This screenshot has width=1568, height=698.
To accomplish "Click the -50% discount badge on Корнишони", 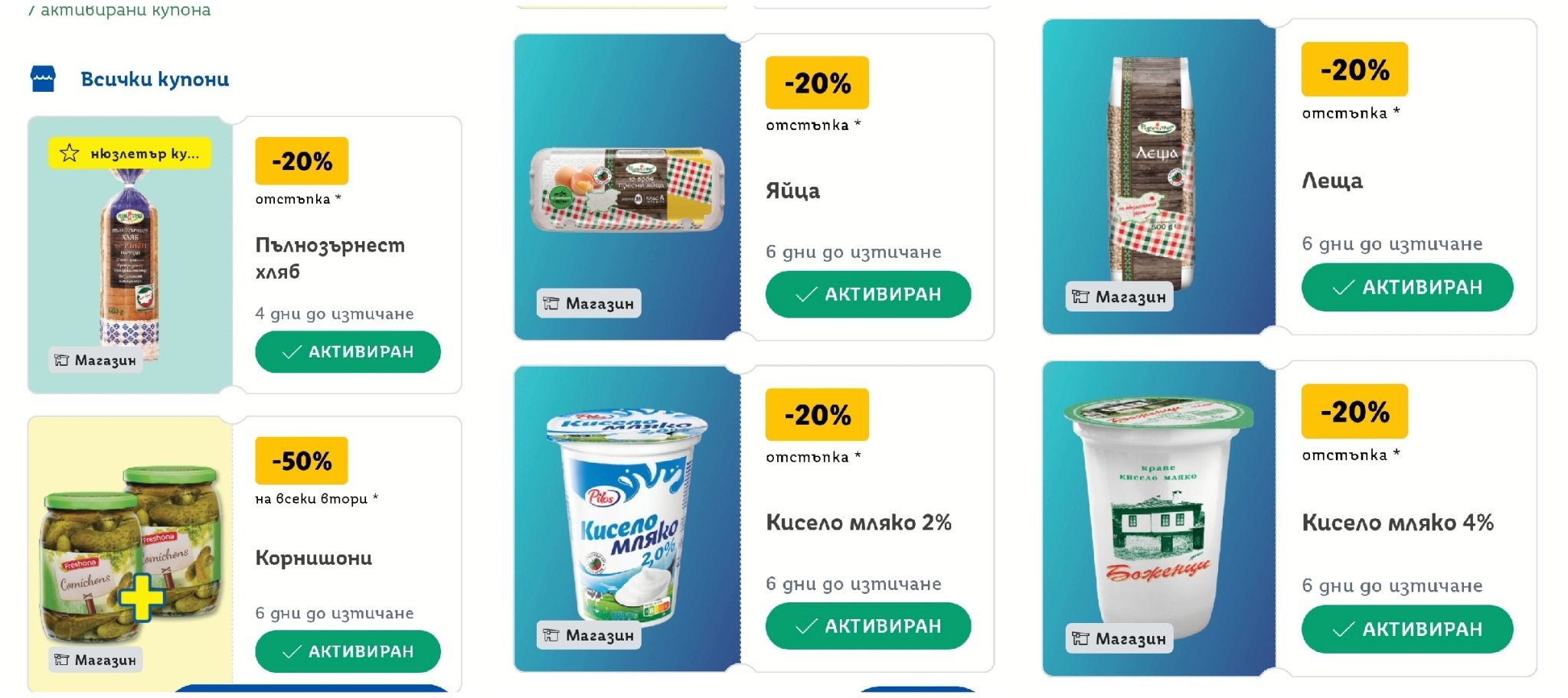I will coord(302,461).
